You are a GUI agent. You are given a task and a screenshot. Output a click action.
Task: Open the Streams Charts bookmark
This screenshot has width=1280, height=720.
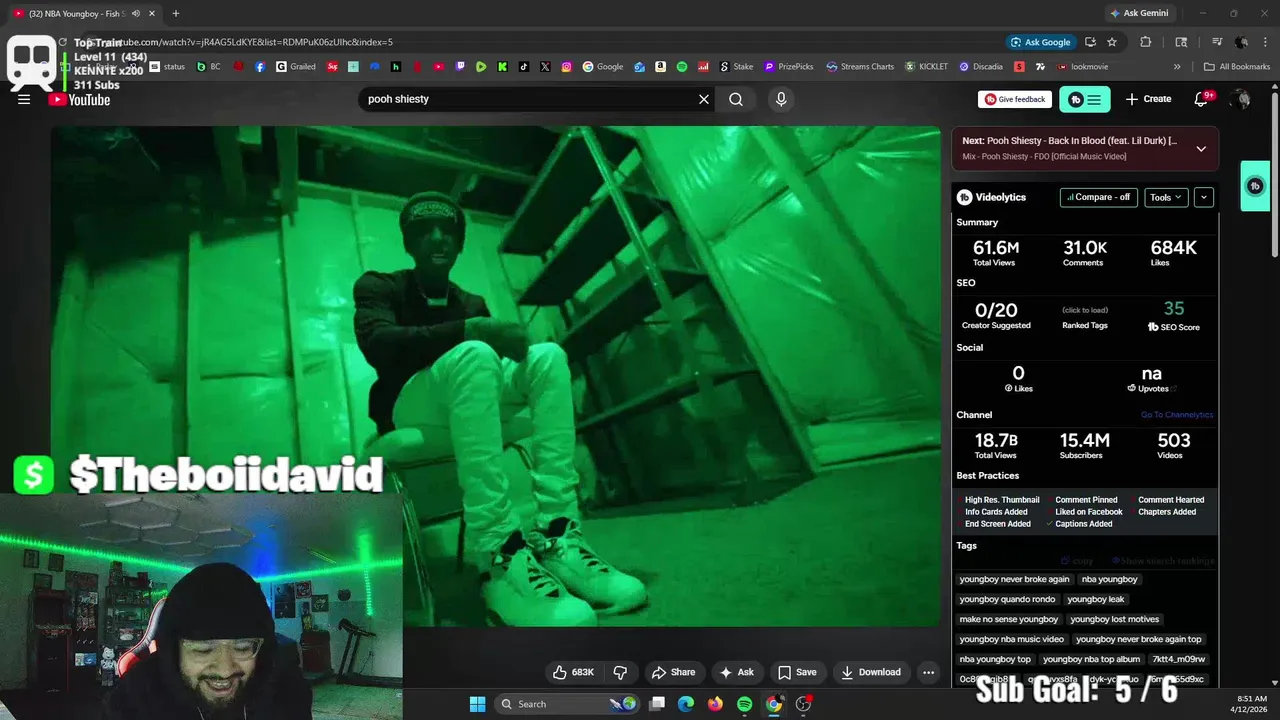860,67
